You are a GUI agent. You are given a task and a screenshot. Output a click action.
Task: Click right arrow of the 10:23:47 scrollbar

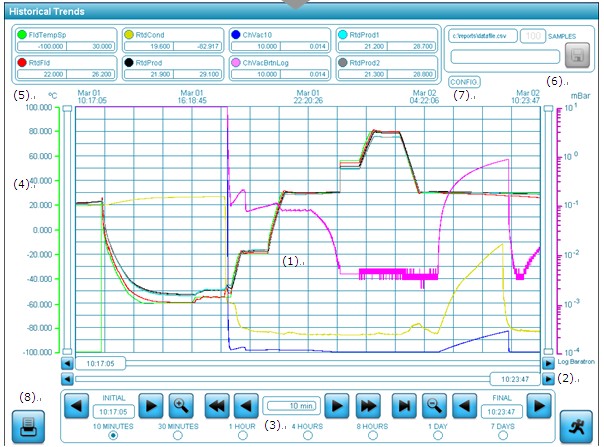(x=548, y=379)
